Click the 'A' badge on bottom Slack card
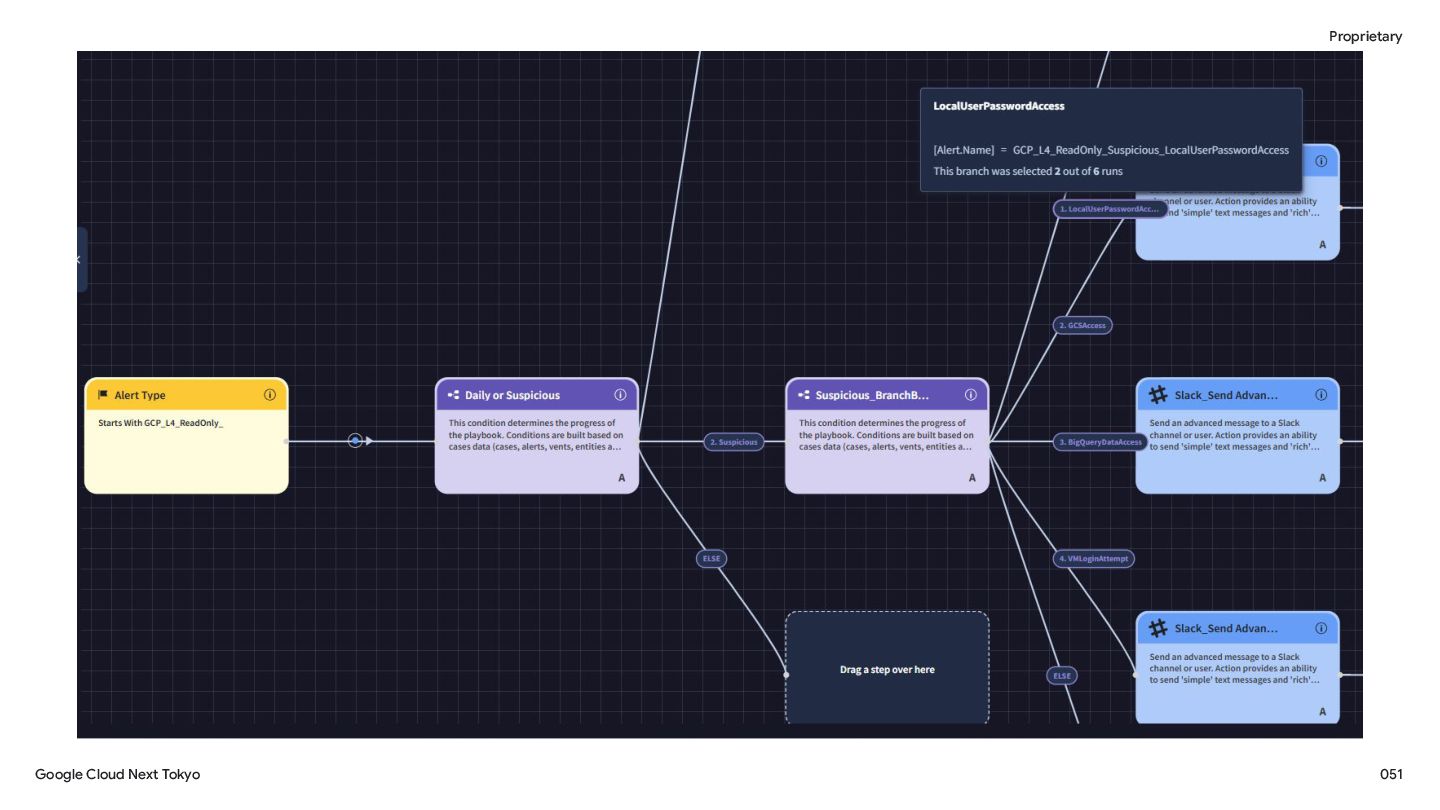Image resolution: width=1440 pixels, height=810 pixels. [1322, 711]
